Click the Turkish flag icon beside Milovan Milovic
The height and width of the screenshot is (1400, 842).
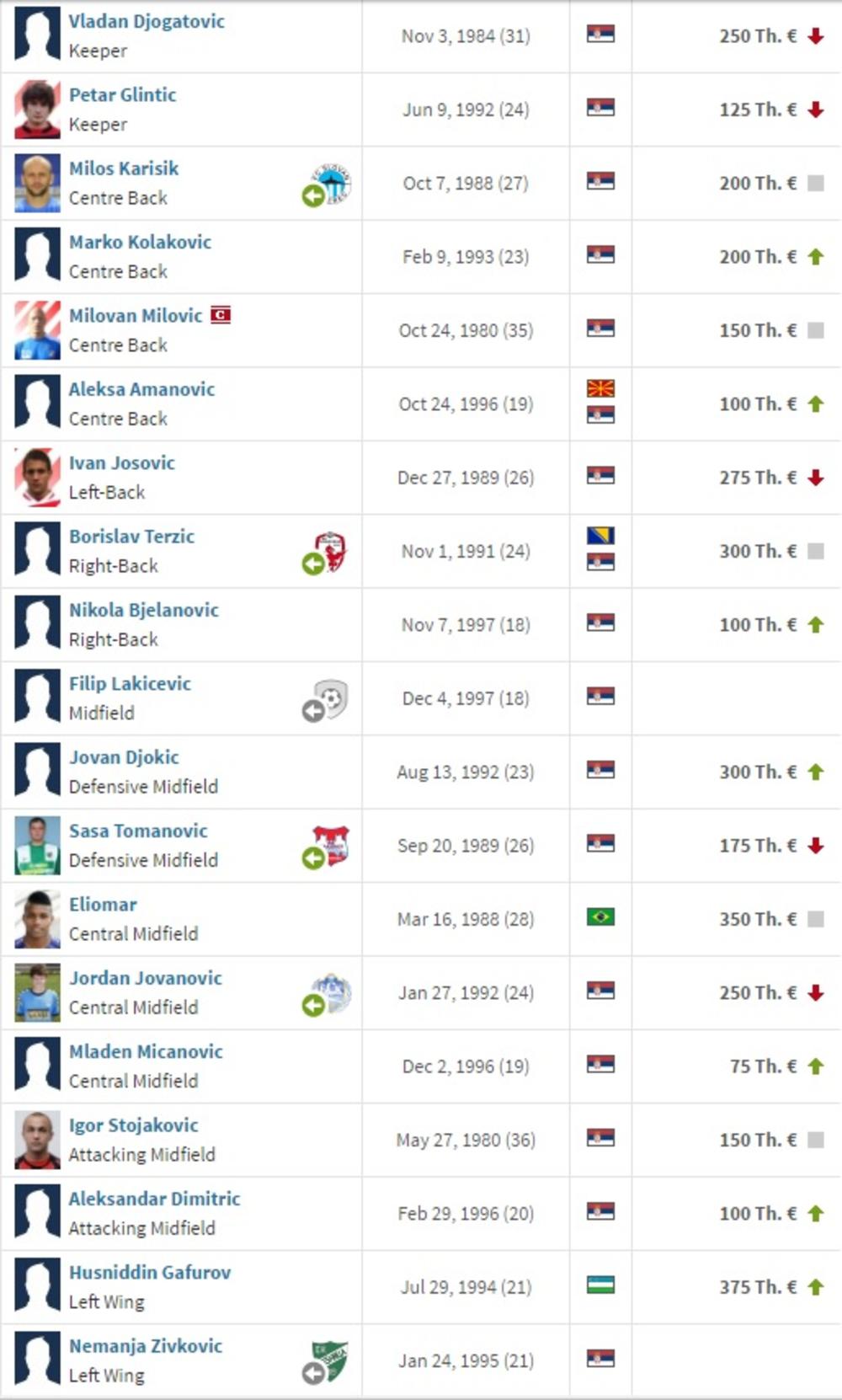click(221, 315)
